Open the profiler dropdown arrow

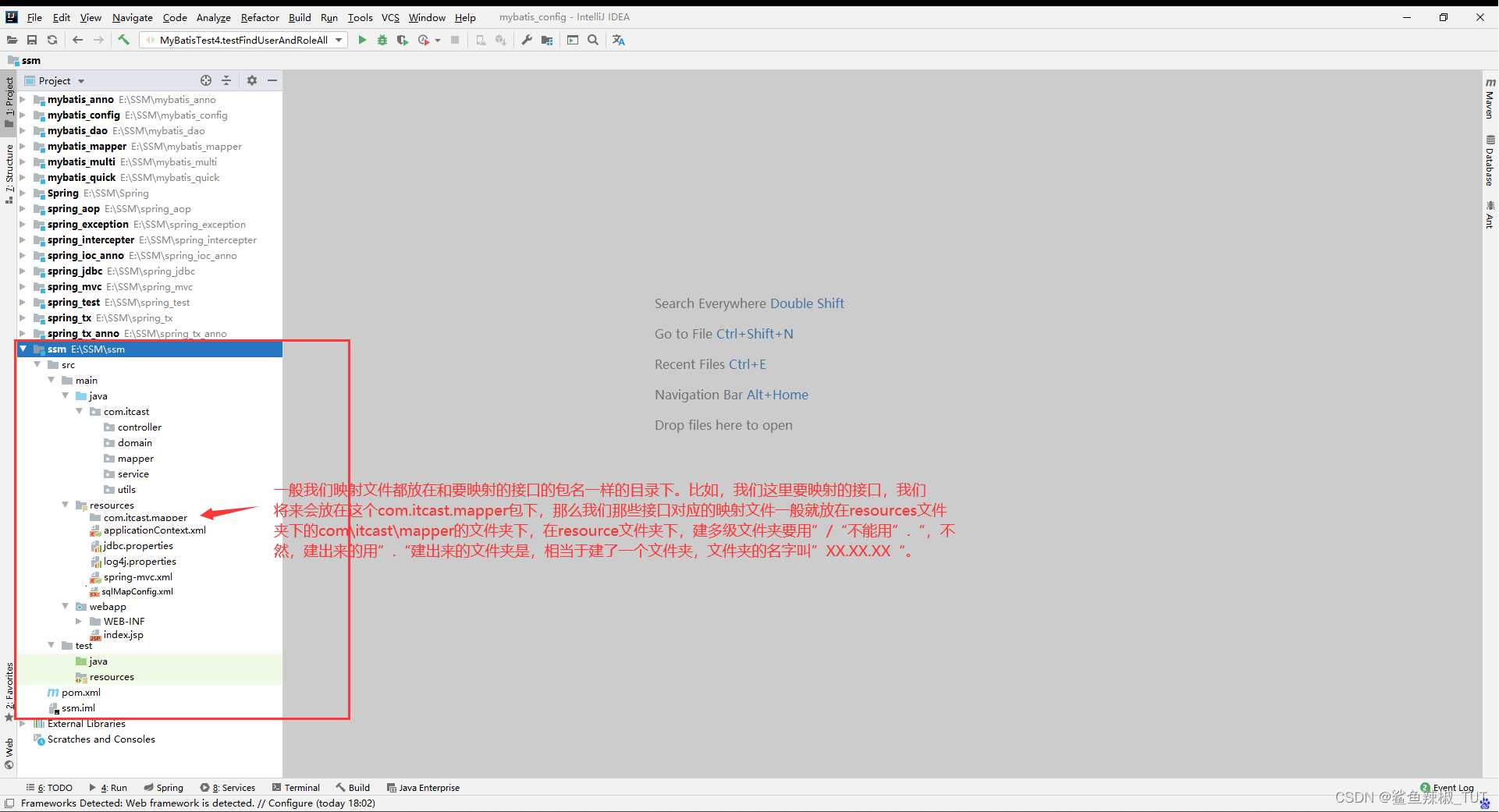point(438,40)
